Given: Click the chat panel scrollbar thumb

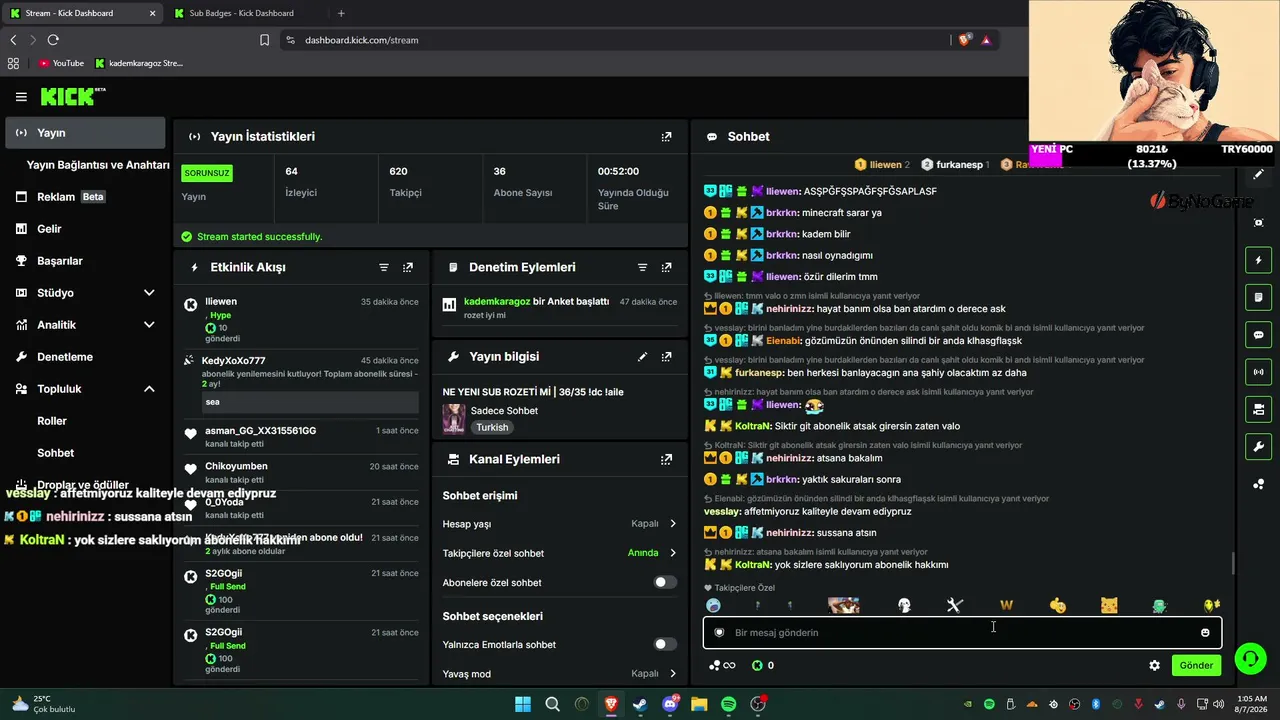Looking at the screenshot, I should [1232, 564].
